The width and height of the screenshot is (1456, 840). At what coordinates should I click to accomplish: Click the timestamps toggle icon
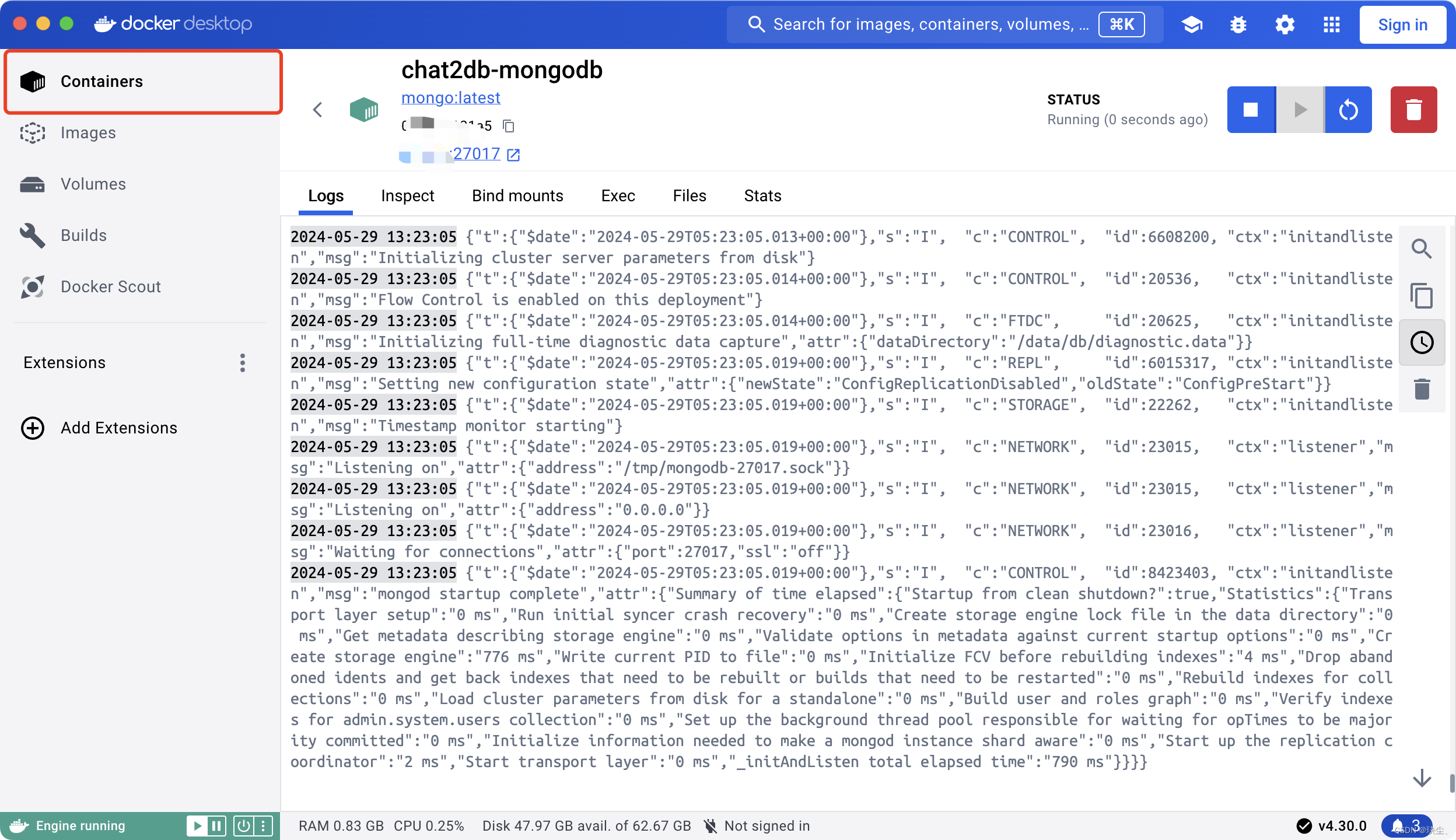click(x=1423, y=342)
